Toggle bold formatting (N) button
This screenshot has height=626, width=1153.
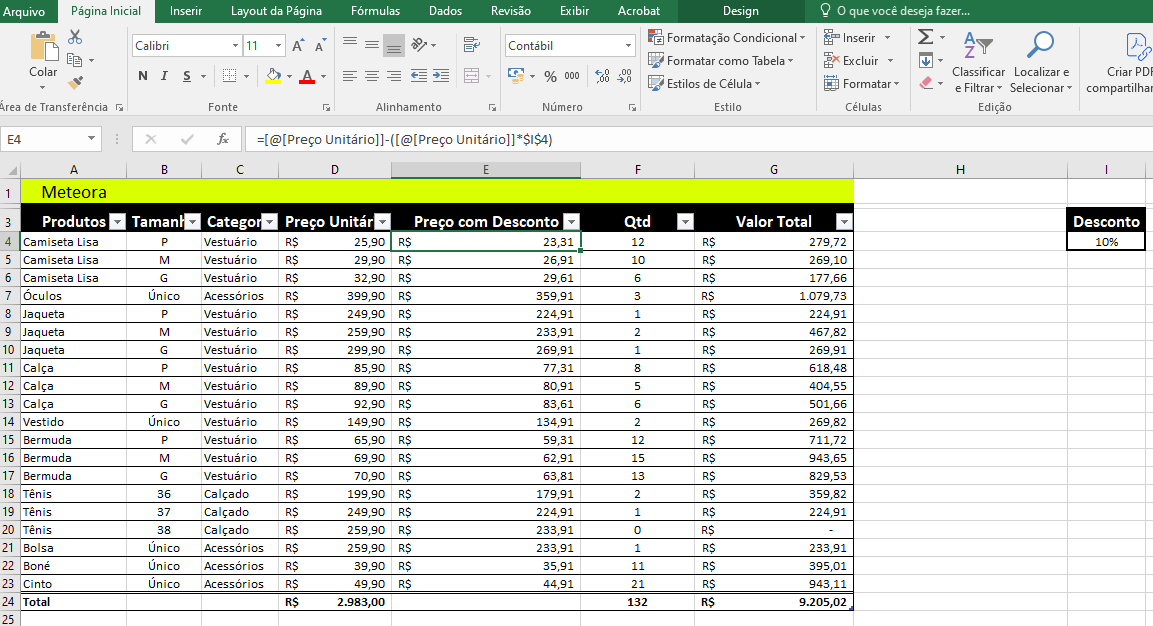pyautogui.click(x=143, y=76)
